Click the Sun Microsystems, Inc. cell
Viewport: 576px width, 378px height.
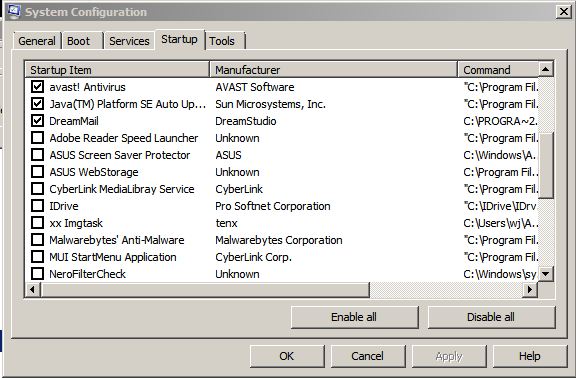coord(270,104)
